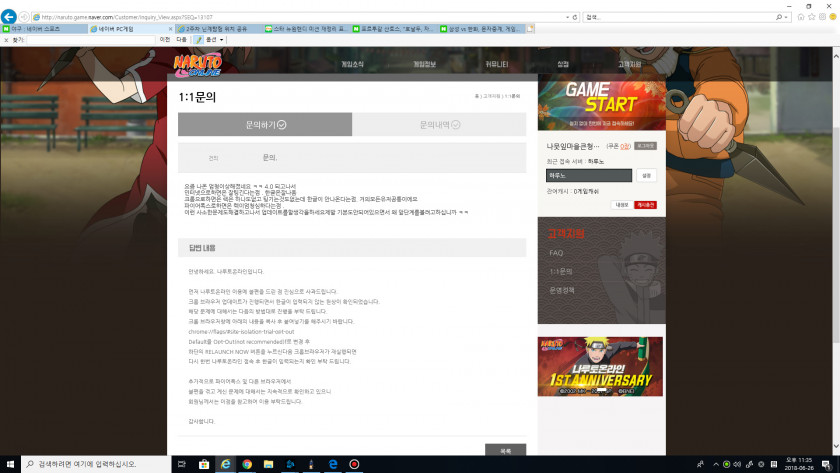The width and height of the screenshot is (840, 473).
Task: Click the 목록 list button
Action: [x=505, y=451]
